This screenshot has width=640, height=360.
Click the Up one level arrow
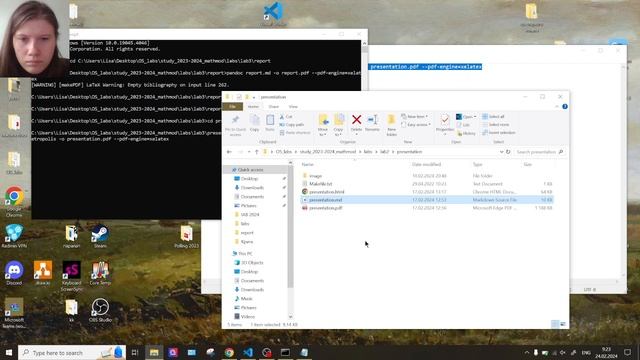[x=256, y=152]
